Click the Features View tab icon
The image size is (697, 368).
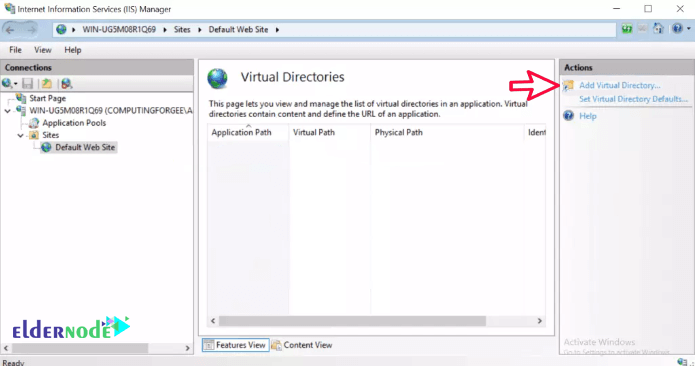[x=208, y=345]
